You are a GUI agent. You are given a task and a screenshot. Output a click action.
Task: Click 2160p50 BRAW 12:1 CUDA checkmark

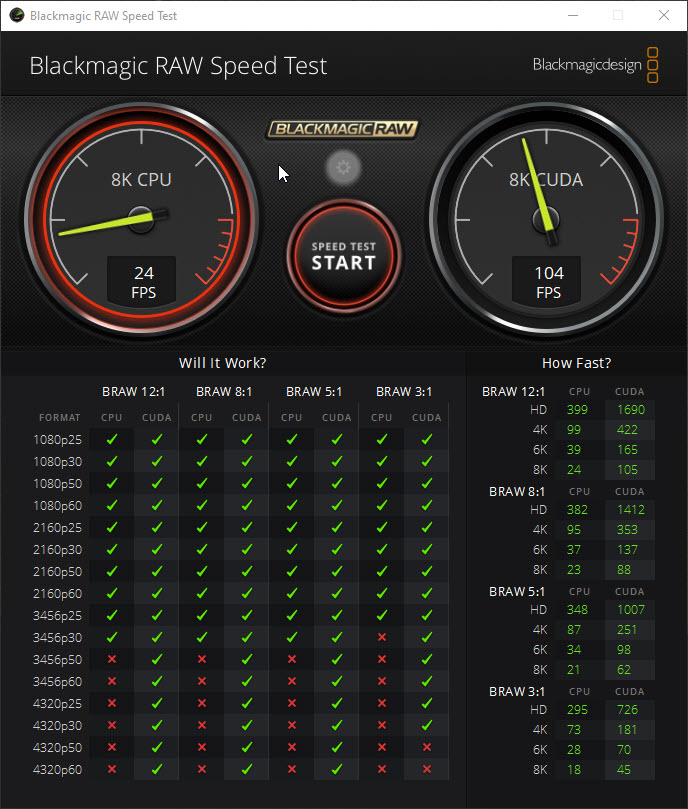click(157, 572)
